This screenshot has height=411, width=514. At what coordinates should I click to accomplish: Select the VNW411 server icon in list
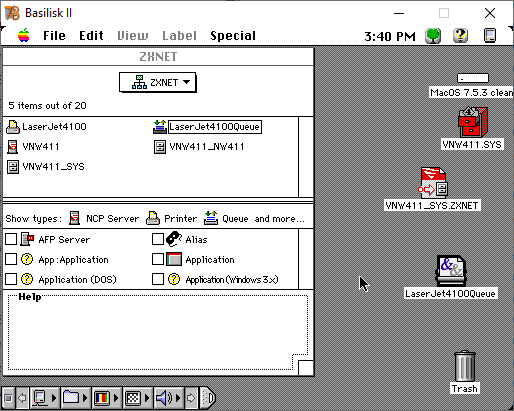tap(13, 147)
